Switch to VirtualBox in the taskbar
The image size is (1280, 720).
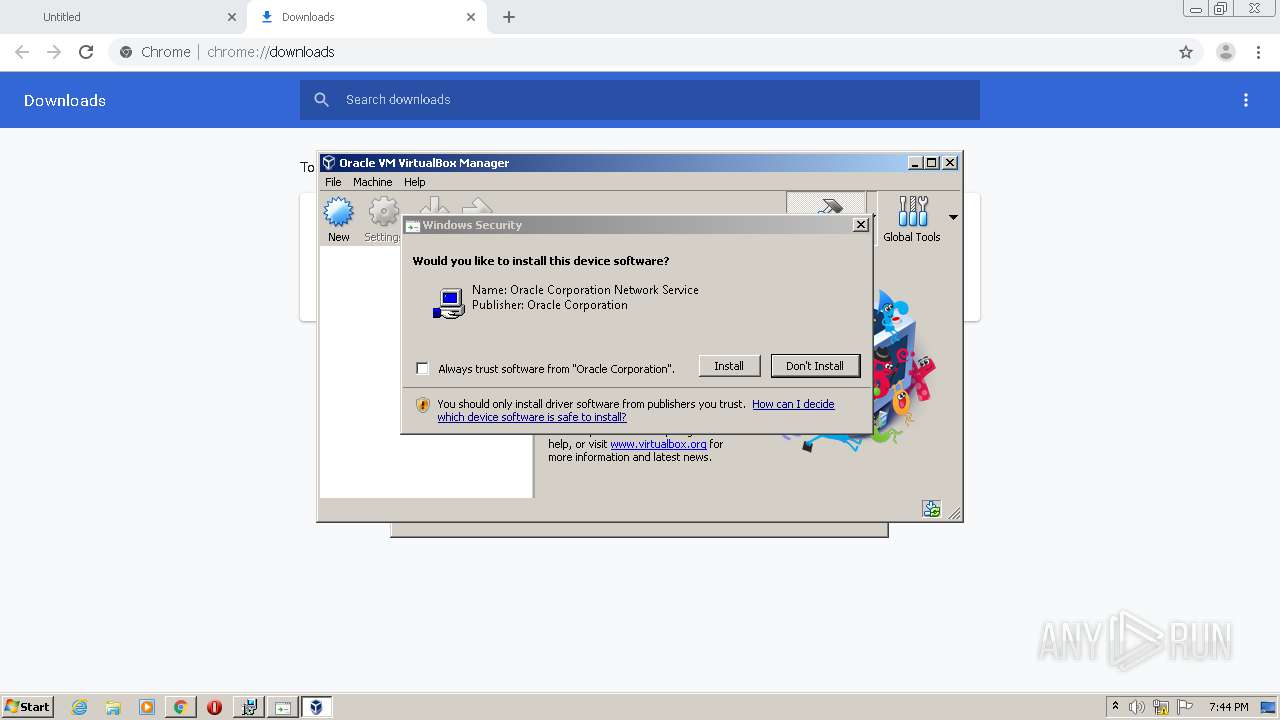click(317, 707)
